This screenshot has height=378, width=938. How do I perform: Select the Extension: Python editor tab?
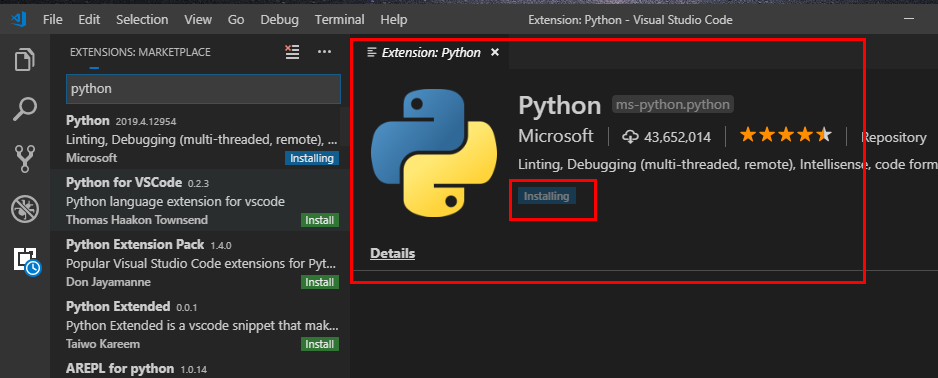(x=430, y=53)
